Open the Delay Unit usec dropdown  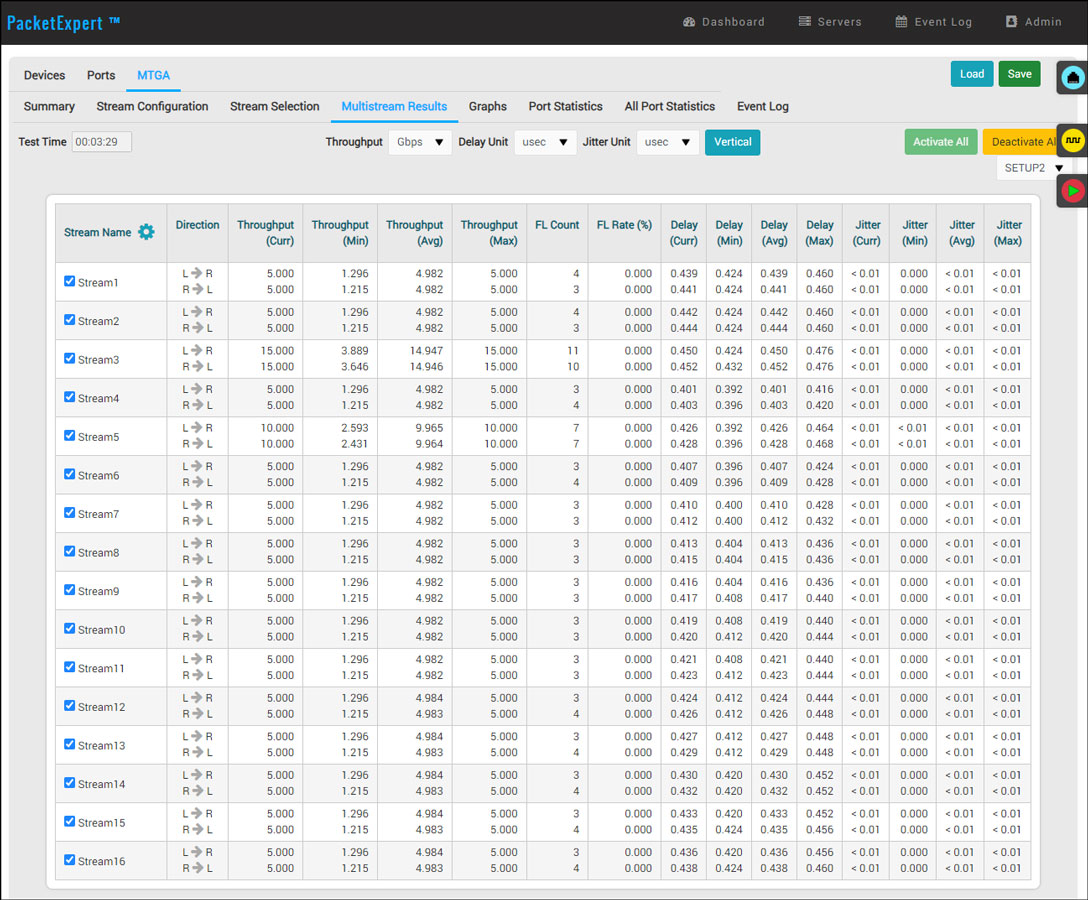click(x=545, y=142)
